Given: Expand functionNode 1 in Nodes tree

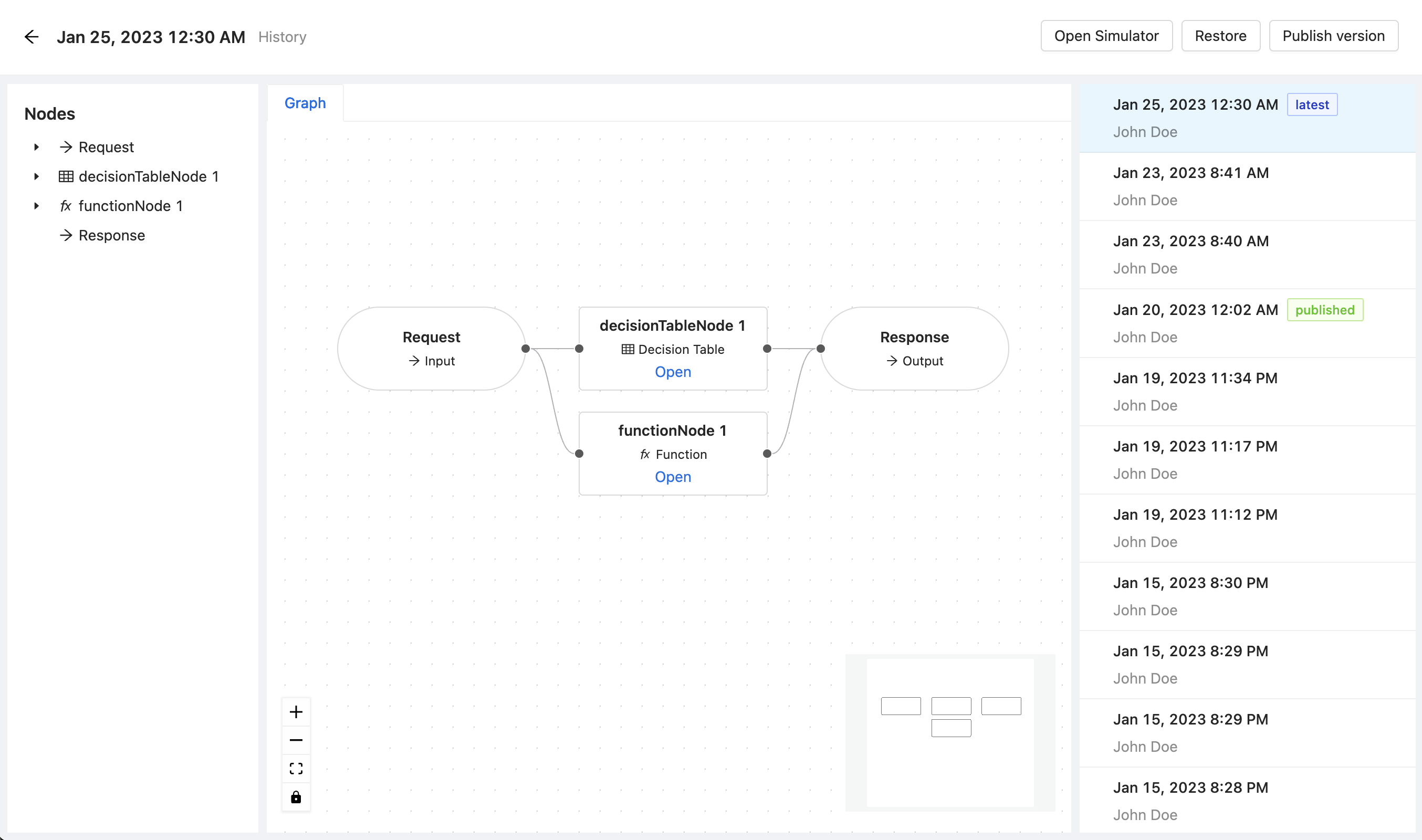Looking at the screenshot, I should click(x=37, y=206).
